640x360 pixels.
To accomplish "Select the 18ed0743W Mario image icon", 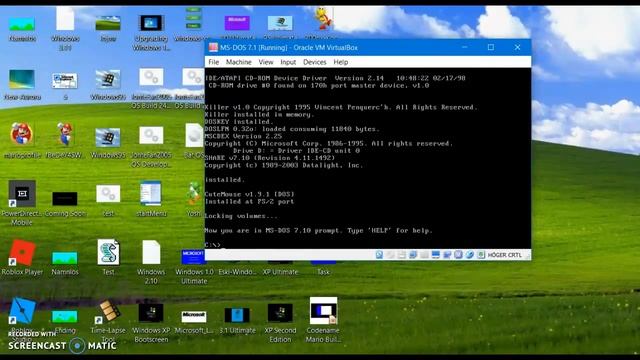I will (65, 141).
